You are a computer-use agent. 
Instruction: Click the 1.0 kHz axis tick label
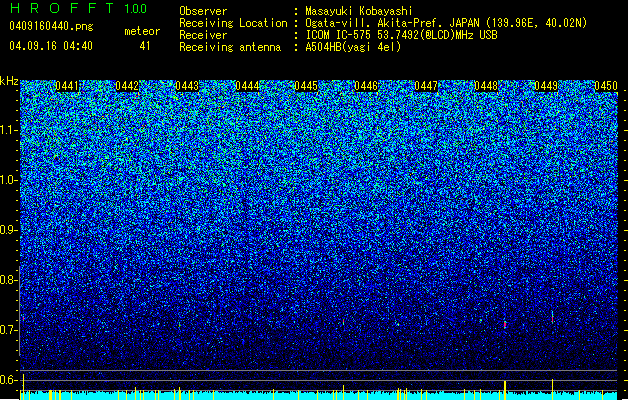click(8, 180)
